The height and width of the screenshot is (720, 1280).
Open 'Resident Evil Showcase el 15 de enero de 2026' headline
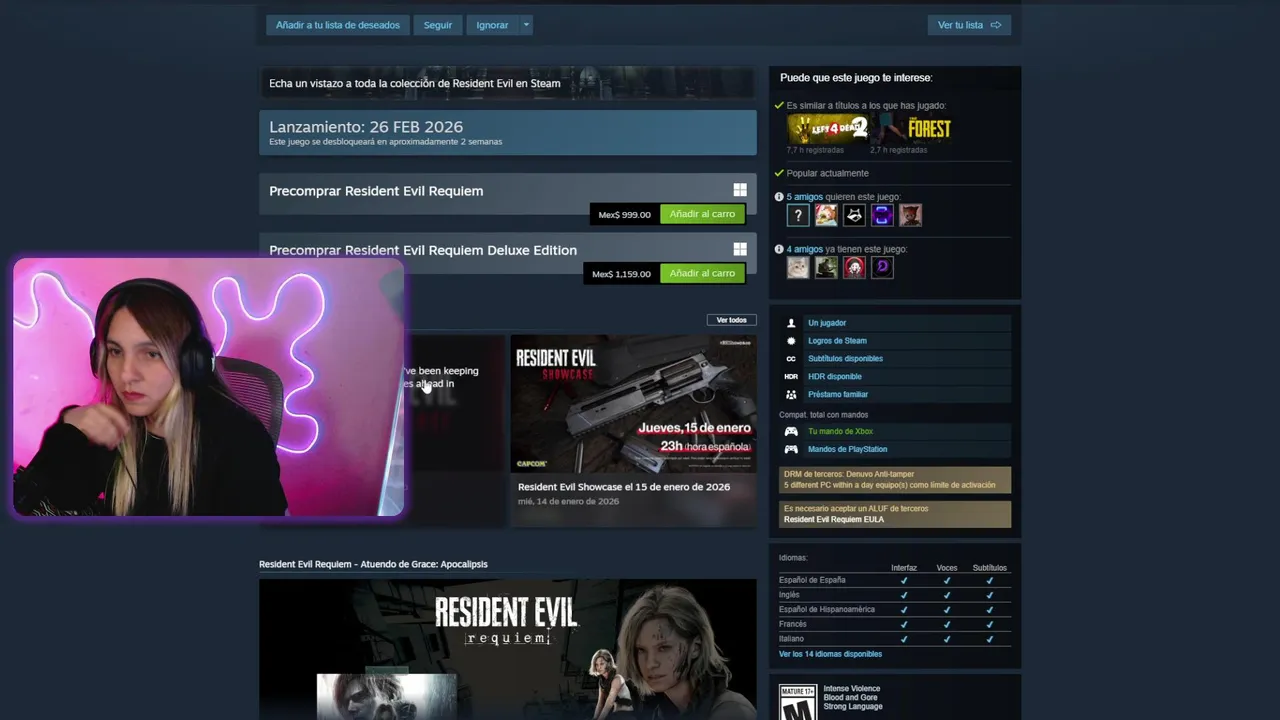(624, 487)
